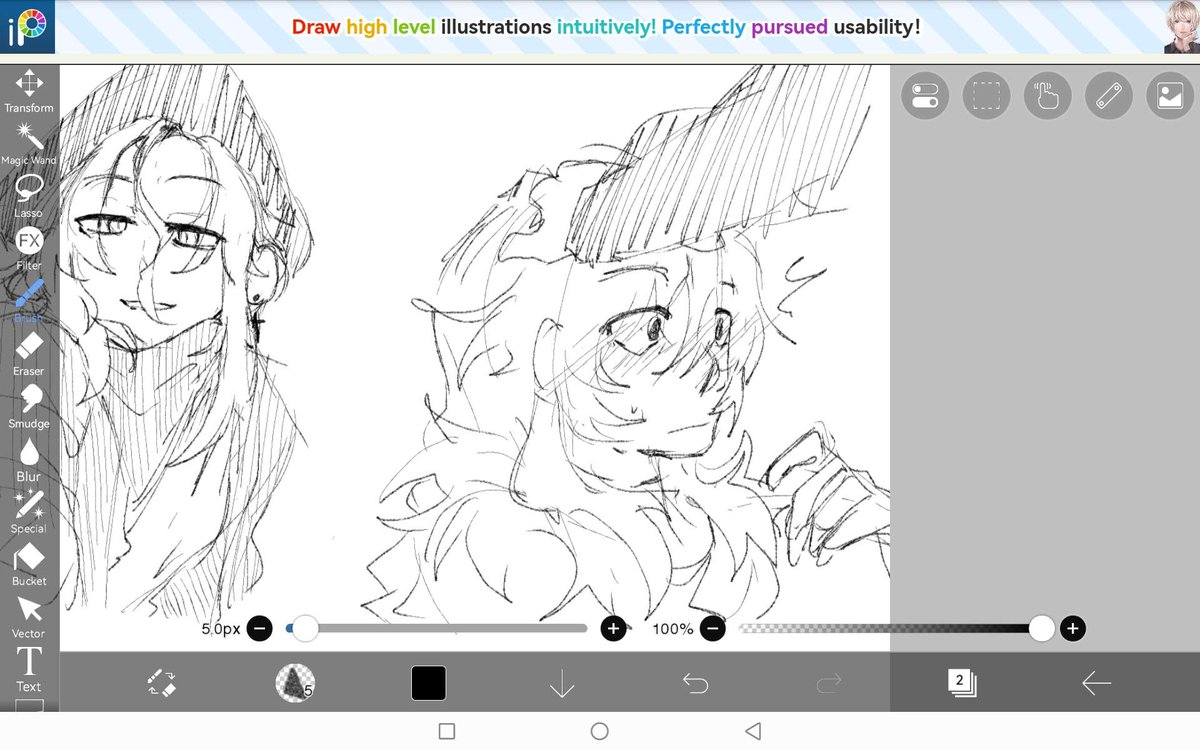Select the Transform tool
Screen dimensions: 1200x750
[x=28, y=91]
